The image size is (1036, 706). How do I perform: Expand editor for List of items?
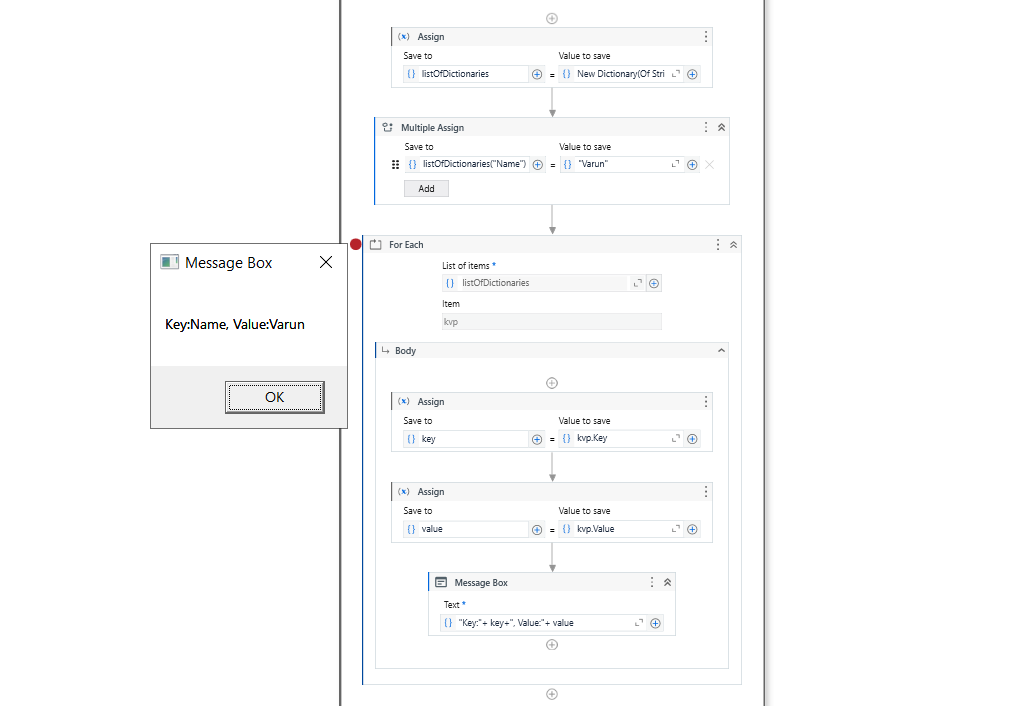638,283
